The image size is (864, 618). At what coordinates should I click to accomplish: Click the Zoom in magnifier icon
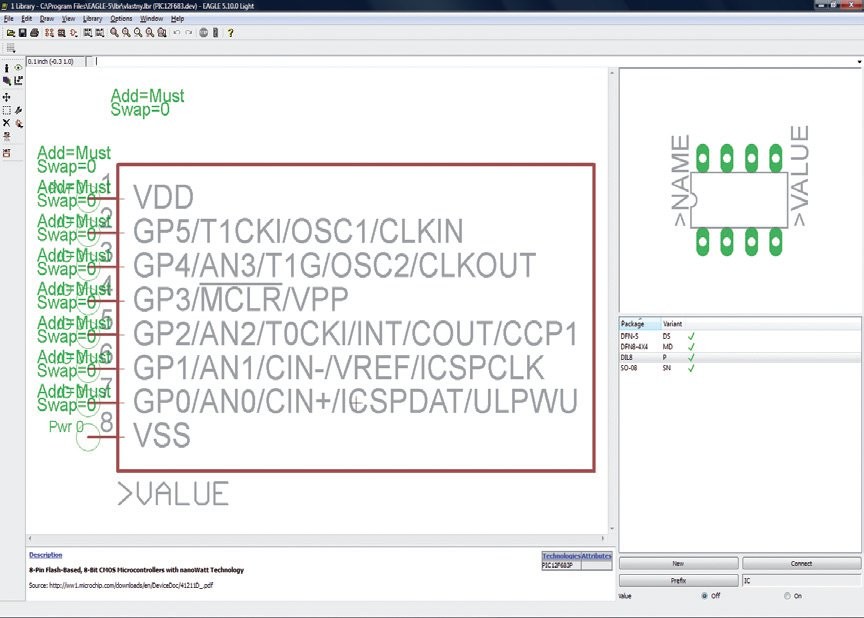pyautogui.click(x=126, y=33)
